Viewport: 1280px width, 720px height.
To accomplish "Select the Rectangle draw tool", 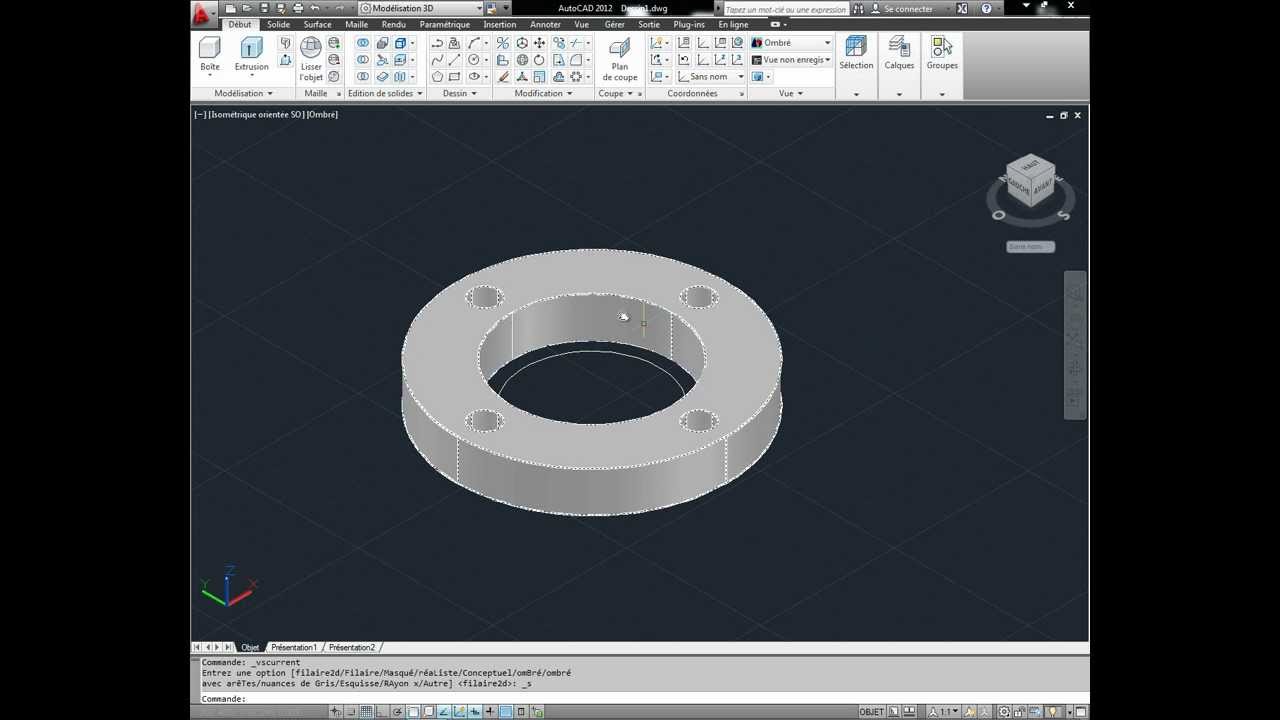I will (454, 77).
